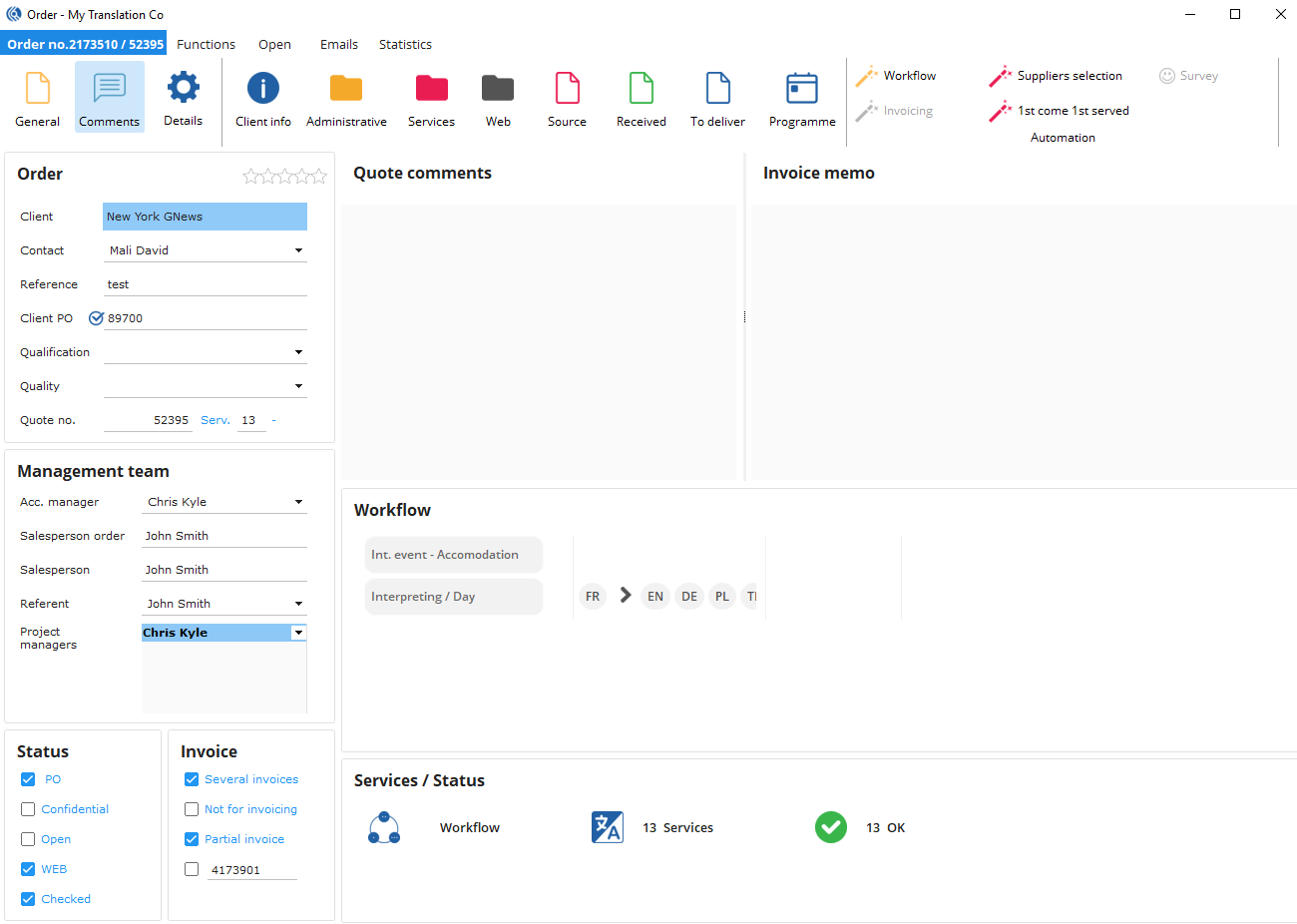The width and height of the screenshot is (1297, 924).
Task: Click the Serv. link next to quote number
Action: pos(215,420)
